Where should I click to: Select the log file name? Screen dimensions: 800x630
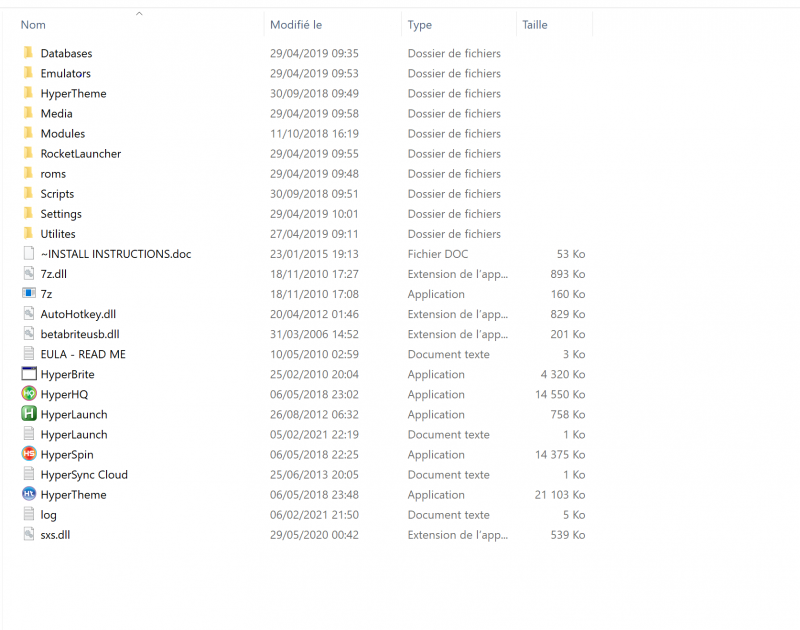pyautogui.click(x=48, y=515)
